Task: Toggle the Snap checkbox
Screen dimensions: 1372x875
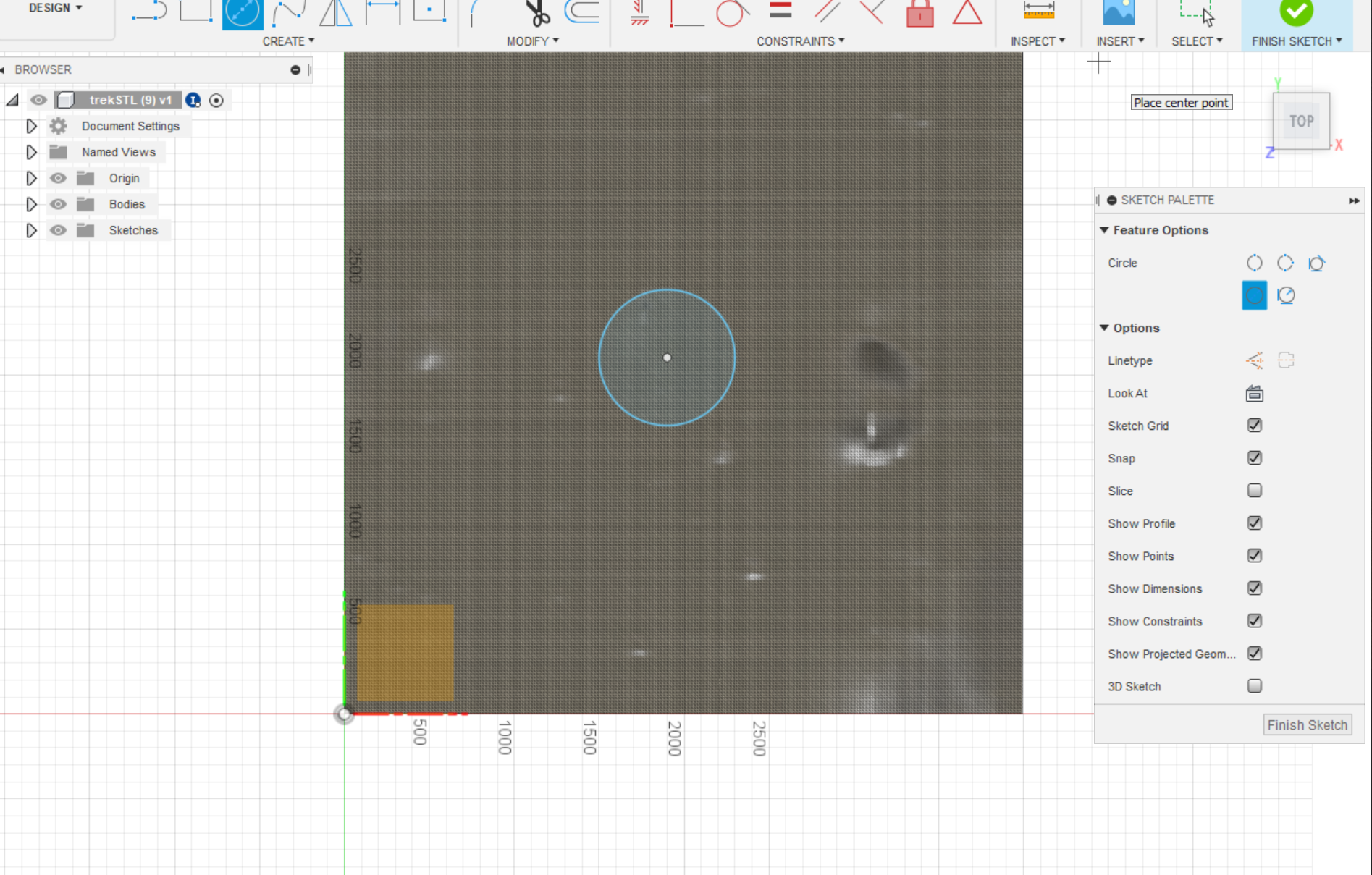Action: click(1255, 458)
